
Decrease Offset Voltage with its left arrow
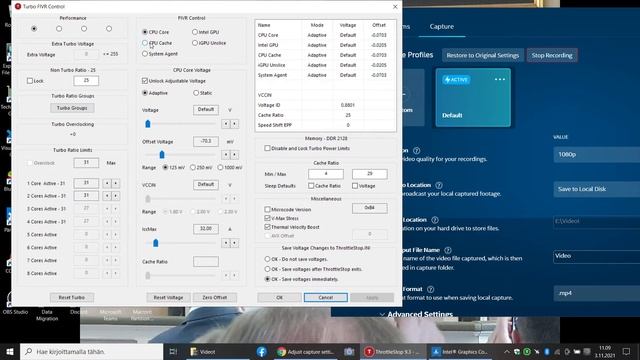[226, 154]
